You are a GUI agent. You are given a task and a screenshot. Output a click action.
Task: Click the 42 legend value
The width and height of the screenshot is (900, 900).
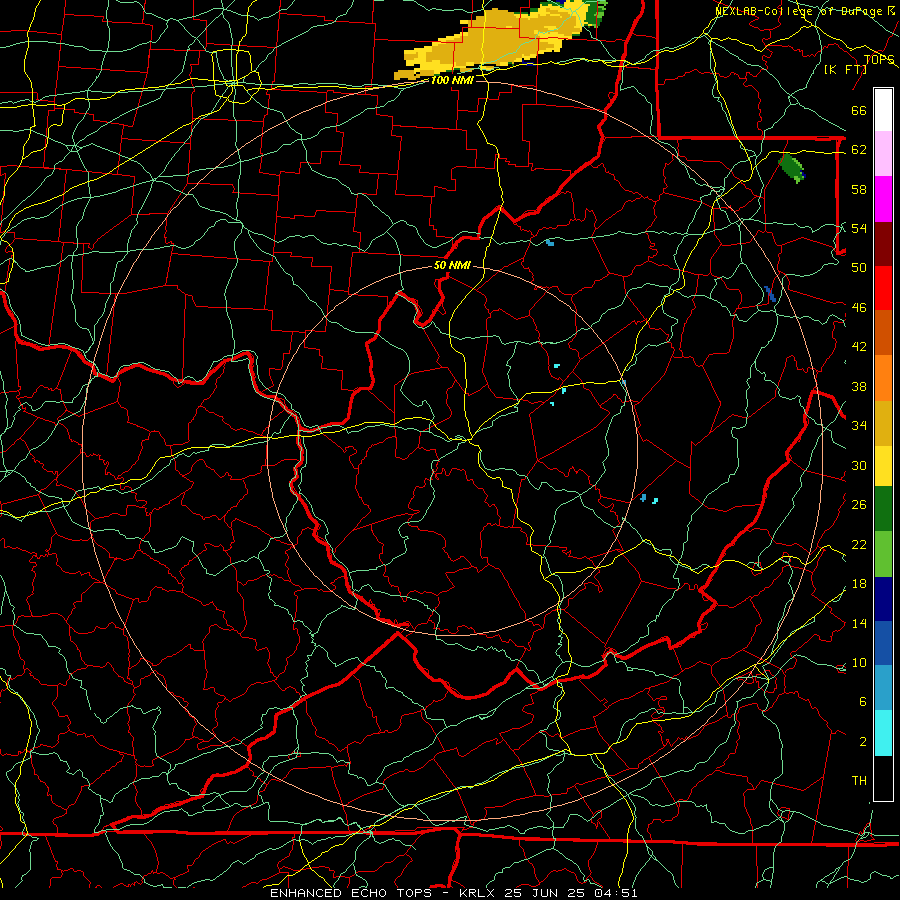point(859,347)
